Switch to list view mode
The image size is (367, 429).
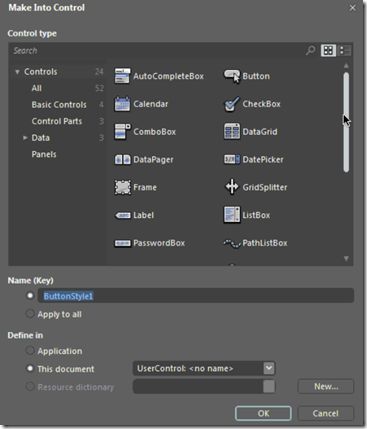345,50
